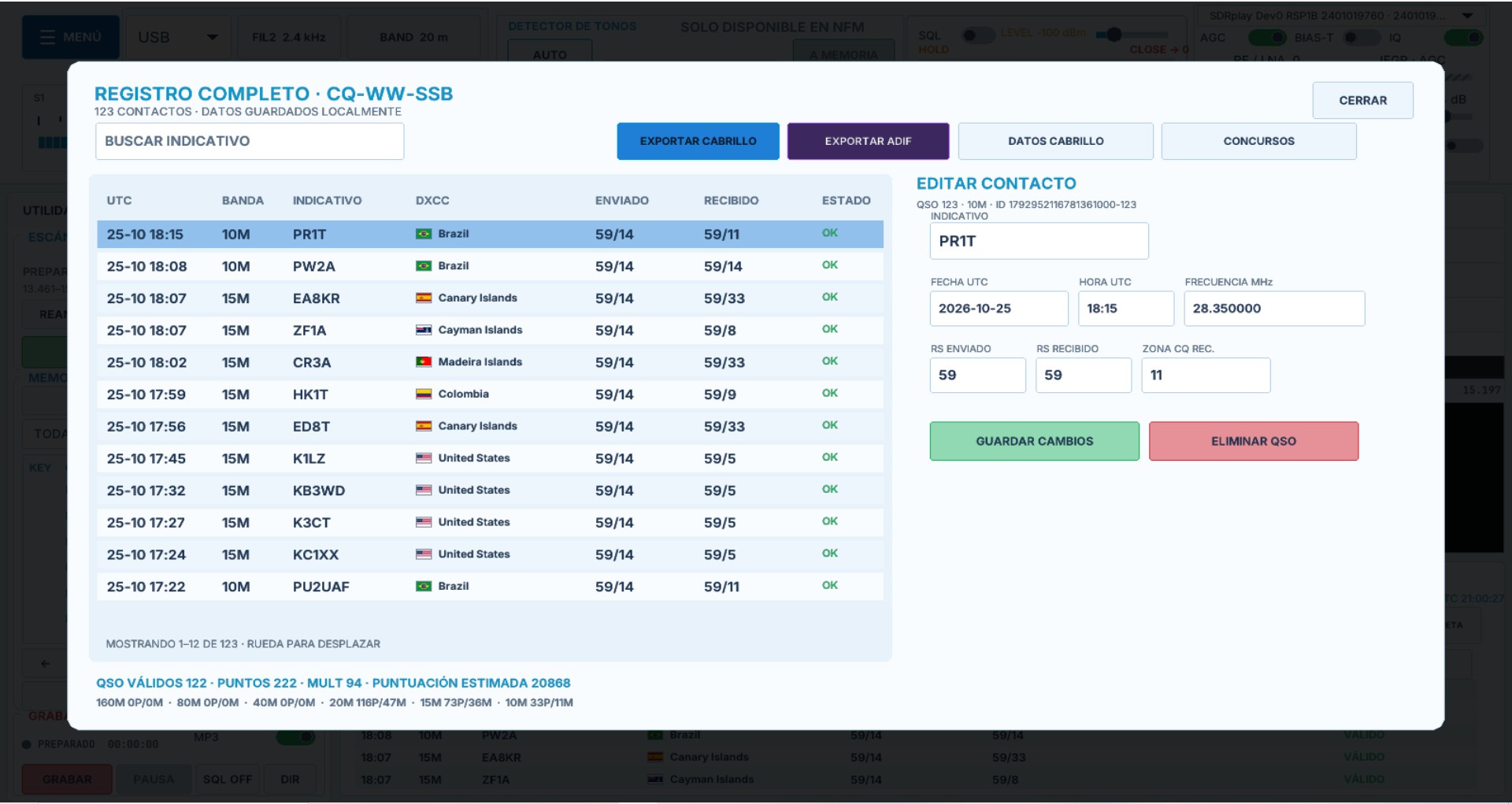Viewport: 1512px width, 804px height.
Task: Click the Madeira Islands flag icon
Action: [x=424, y=362]
